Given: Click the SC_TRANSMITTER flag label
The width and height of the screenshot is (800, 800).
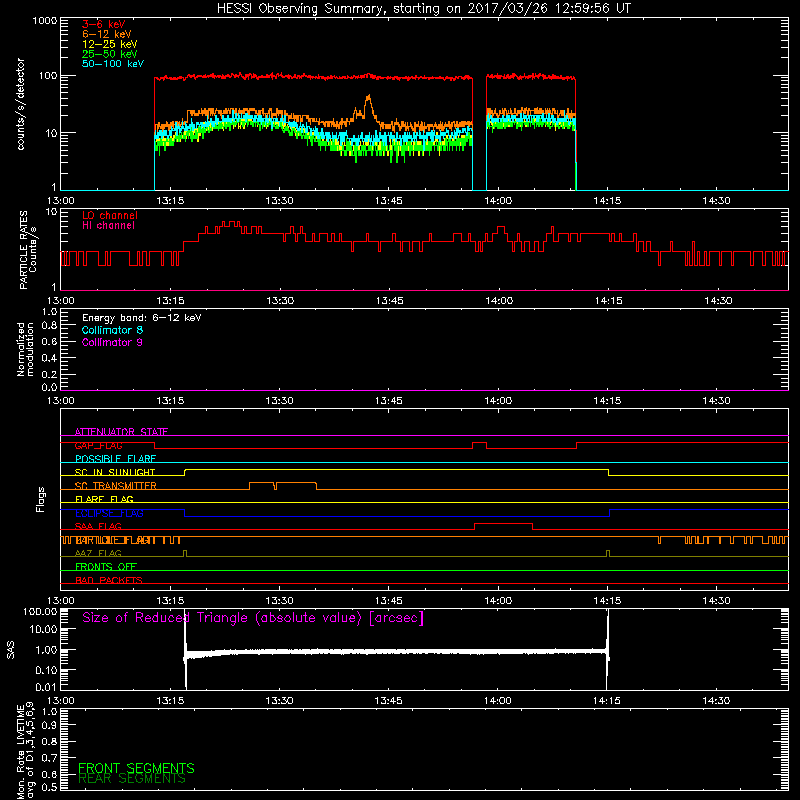Looking at the screenshot, I should pyautogui.click(x=116, y=486).
